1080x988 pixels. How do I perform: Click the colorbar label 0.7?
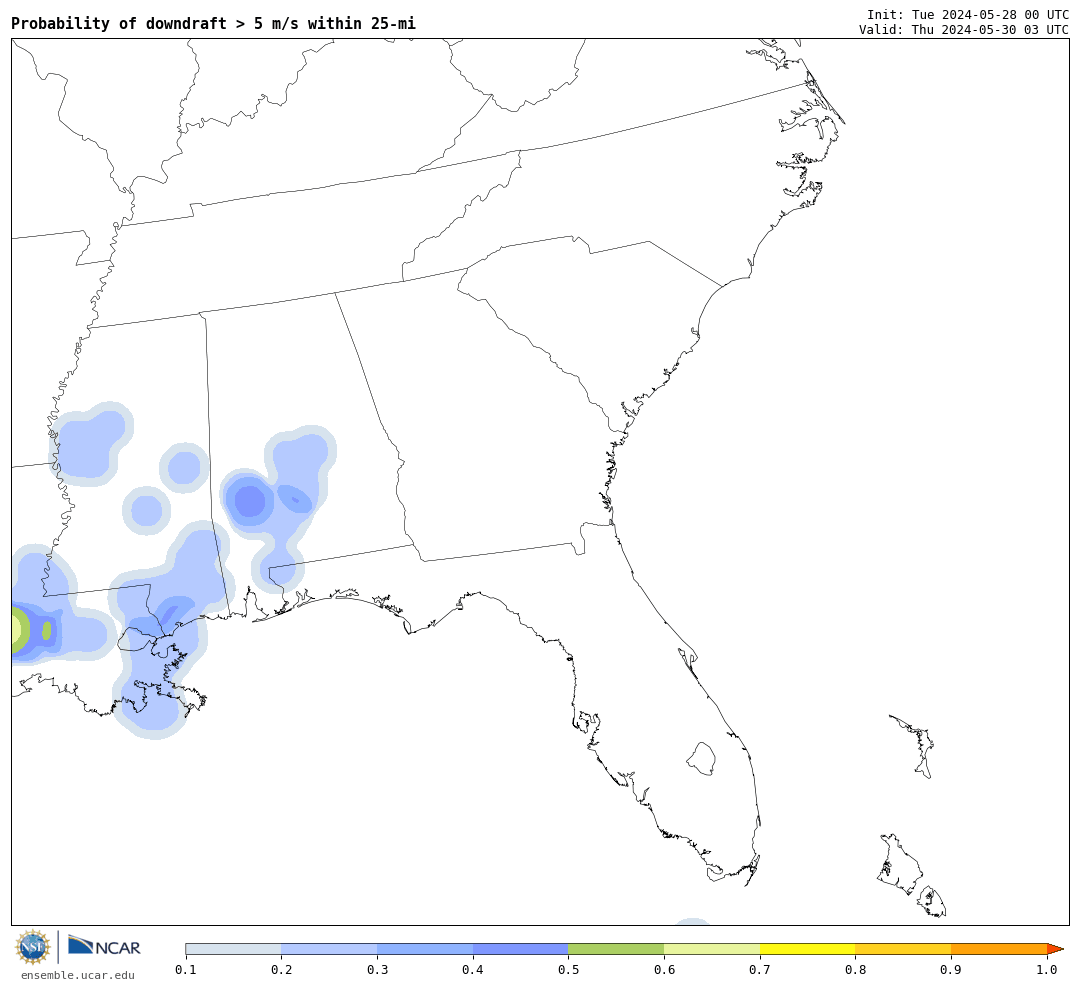(x=760, y=970)
